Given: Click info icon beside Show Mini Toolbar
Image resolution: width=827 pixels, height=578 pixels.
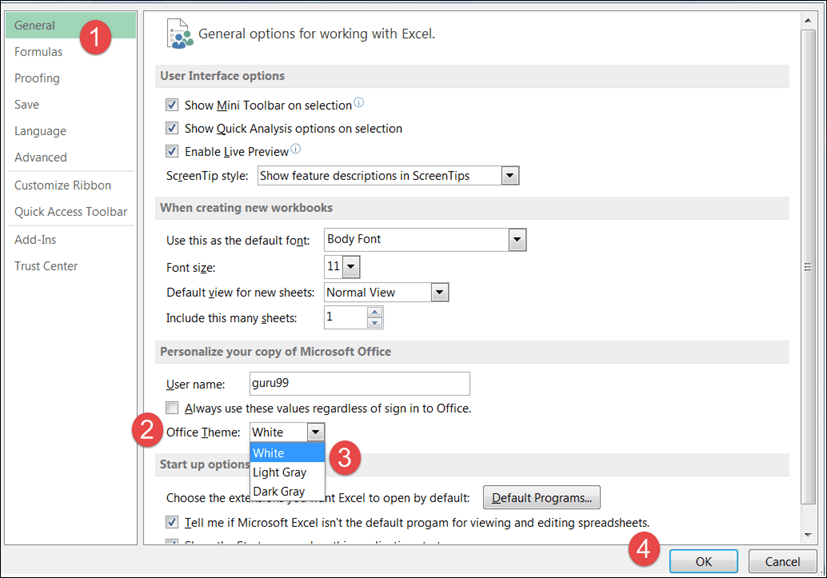Looking at the screenshot, I should [x=359, y=103].
